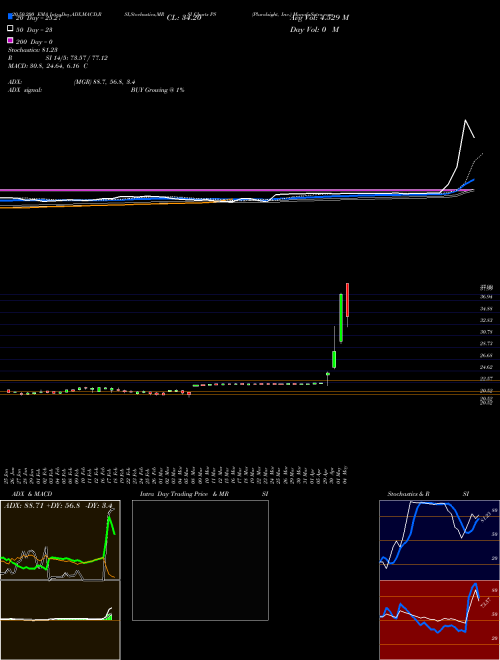This screenshot has width=500, height=660.
Task: Select the 'ADX signal:' label
Action: point(25,90)
